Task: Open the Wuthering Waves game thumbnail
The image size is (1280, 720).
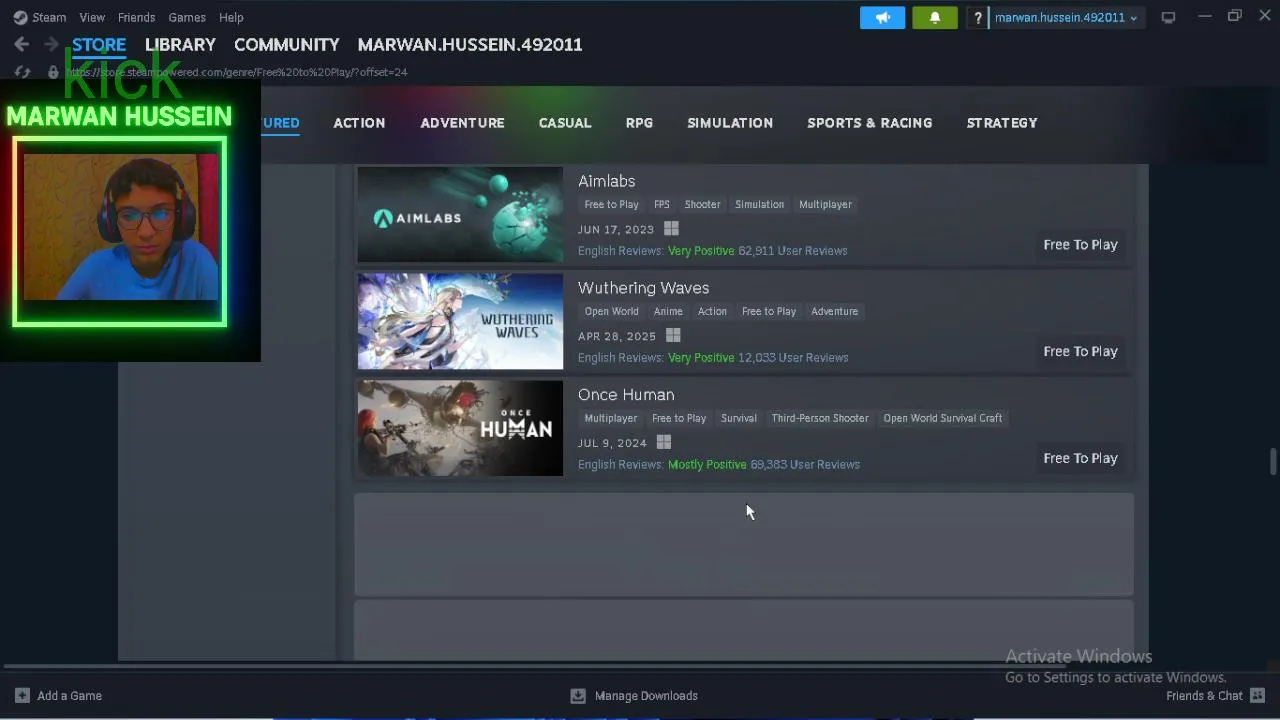Action: click(460, 321)
